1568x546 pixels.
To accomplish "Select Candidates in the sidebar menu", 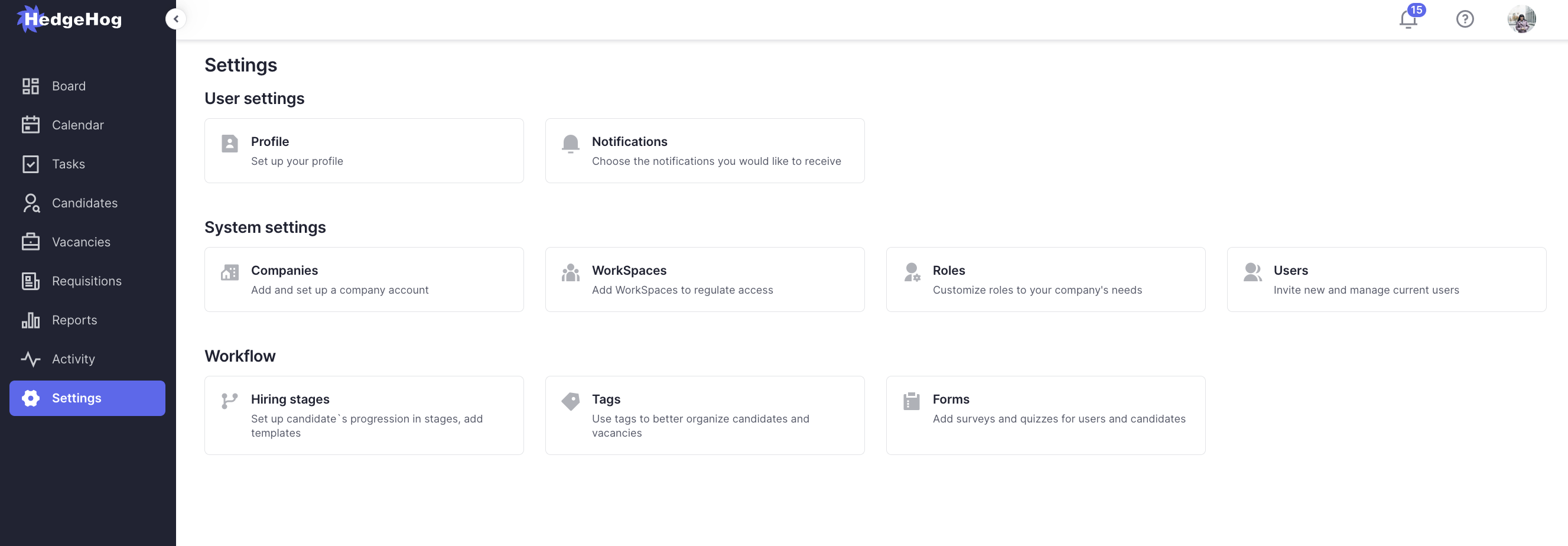I will [84, 203].
